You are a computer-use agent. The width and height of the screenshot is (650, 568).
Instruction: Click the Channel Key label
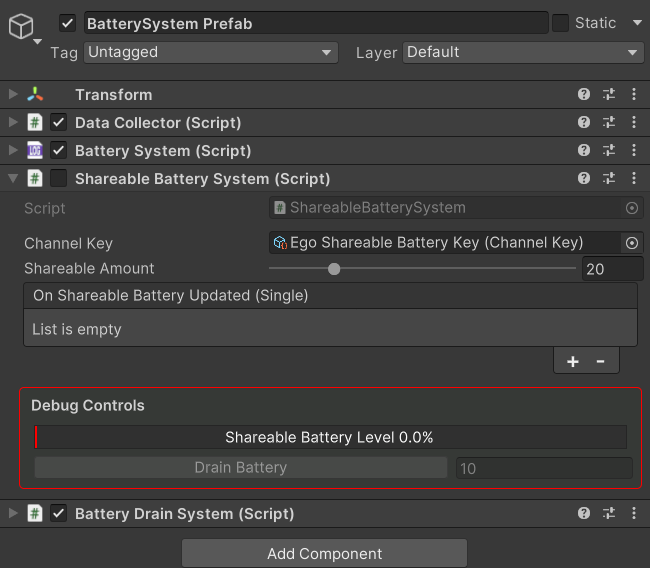click(x=68, y=243)
